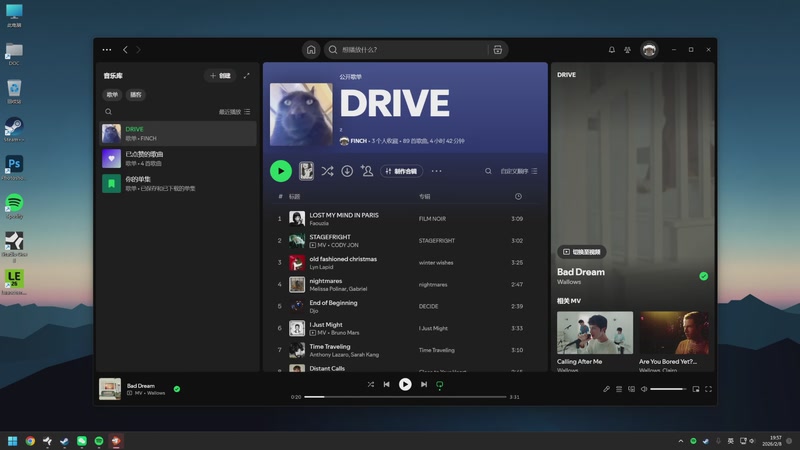
Task: Open the friend activity icon
Action: coord(628,49)
